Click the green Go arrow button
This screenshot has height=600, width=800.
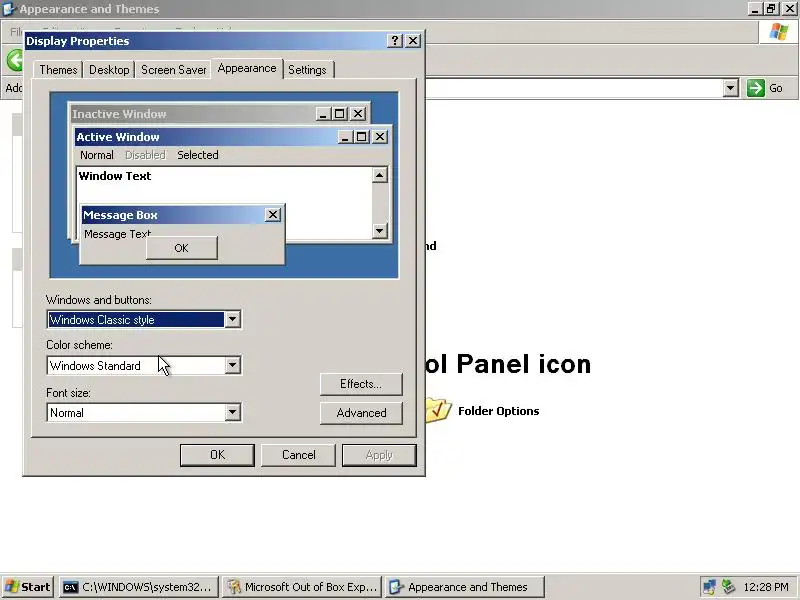756,88
